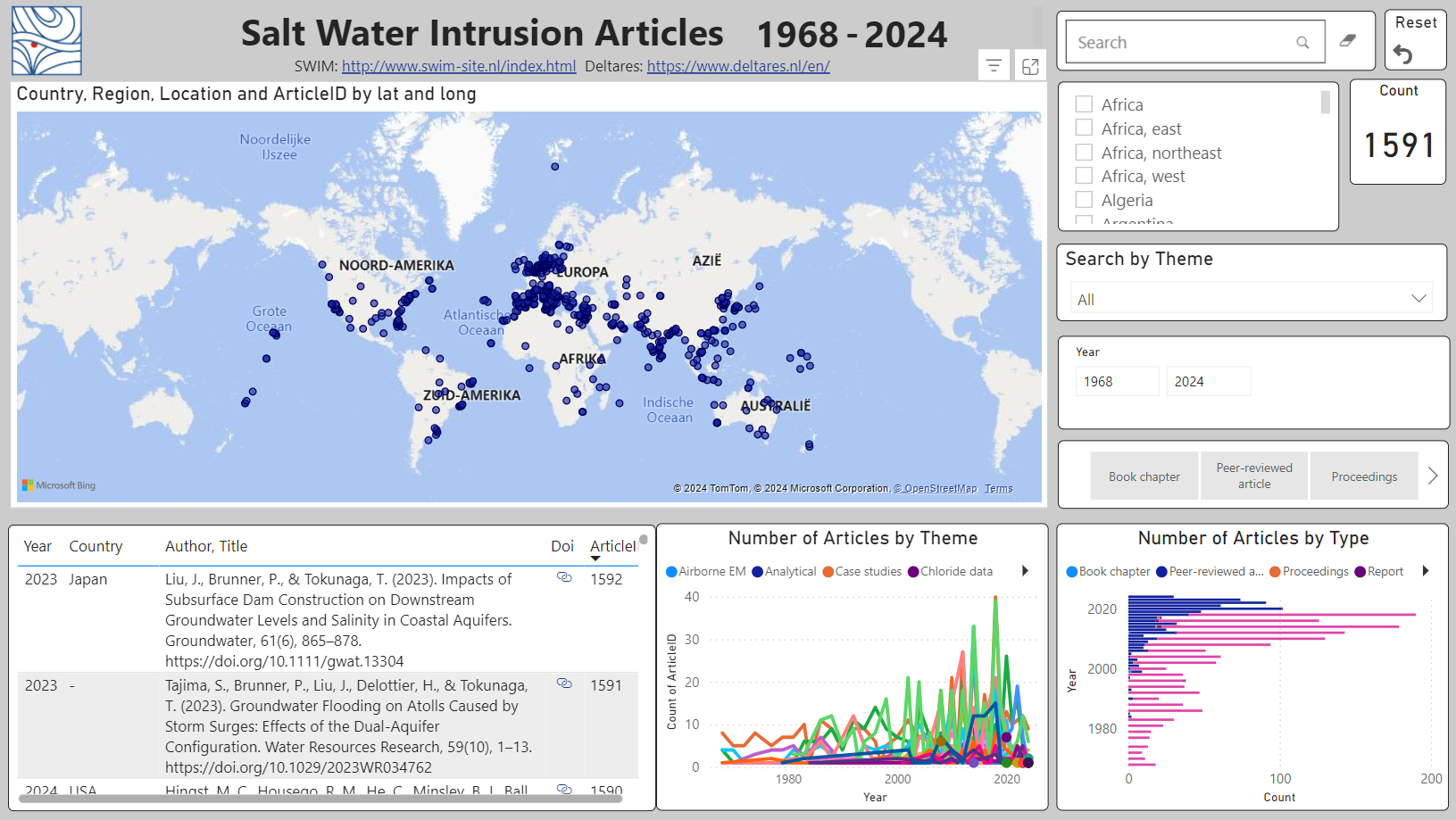This screenshot has height=820, width=1456.
Task: Open the map Terms link
Action: click(999, 488)
